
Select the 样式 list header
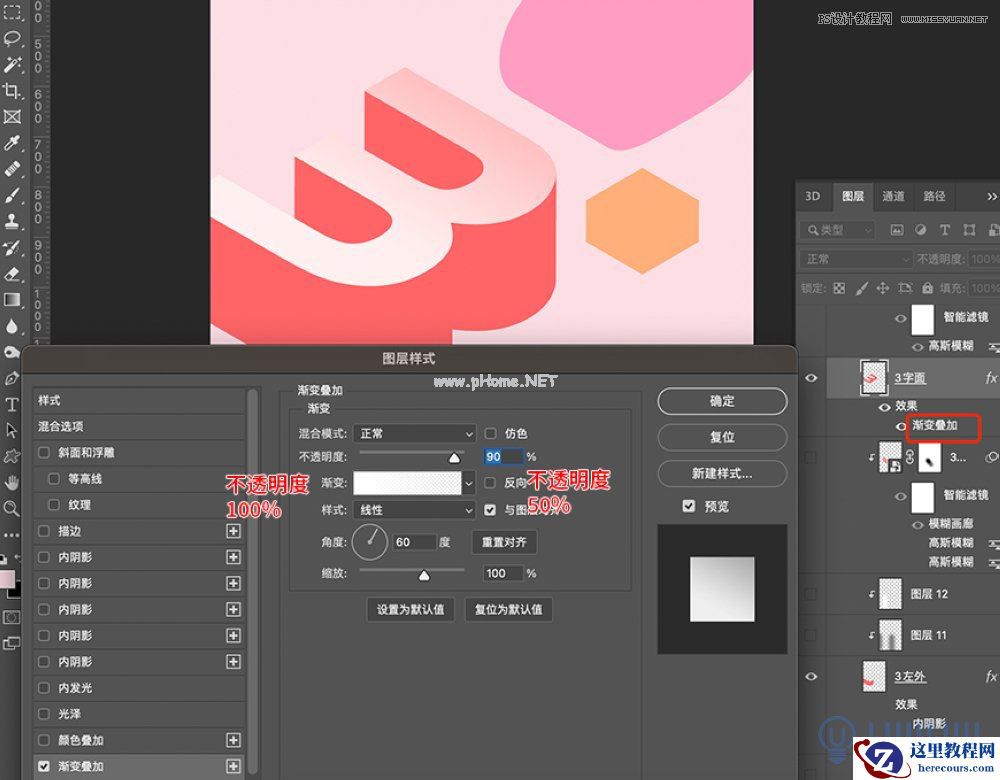(x=139, y=400)
